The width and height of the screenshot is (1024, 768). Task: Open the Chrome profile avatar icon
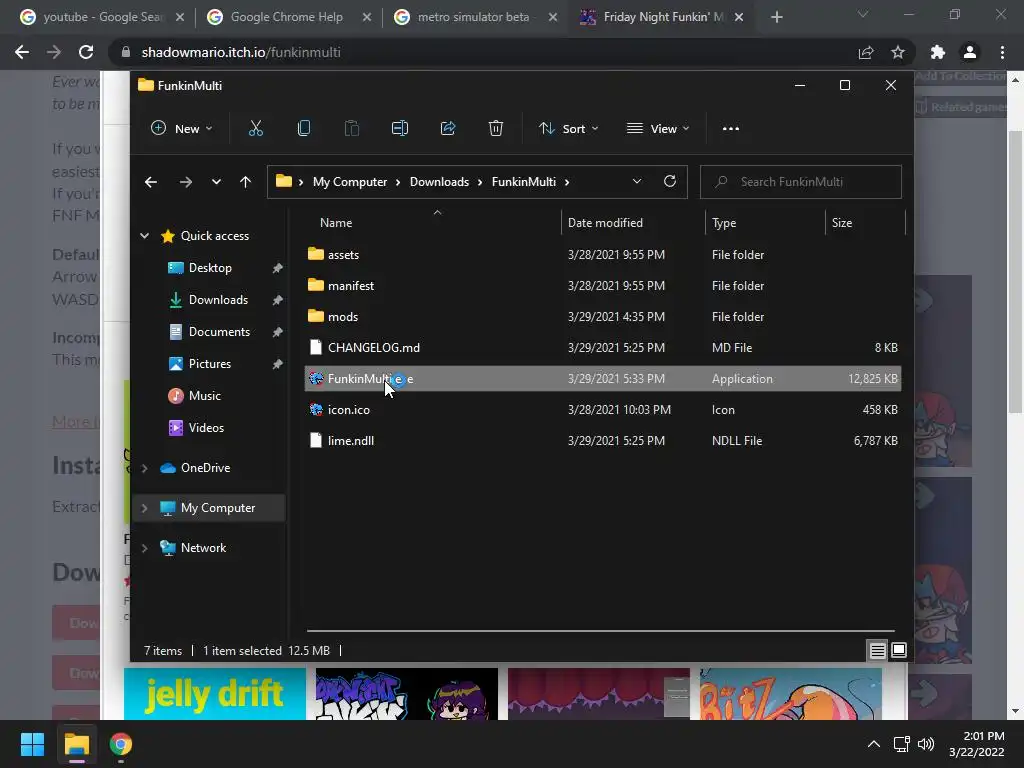970,52
